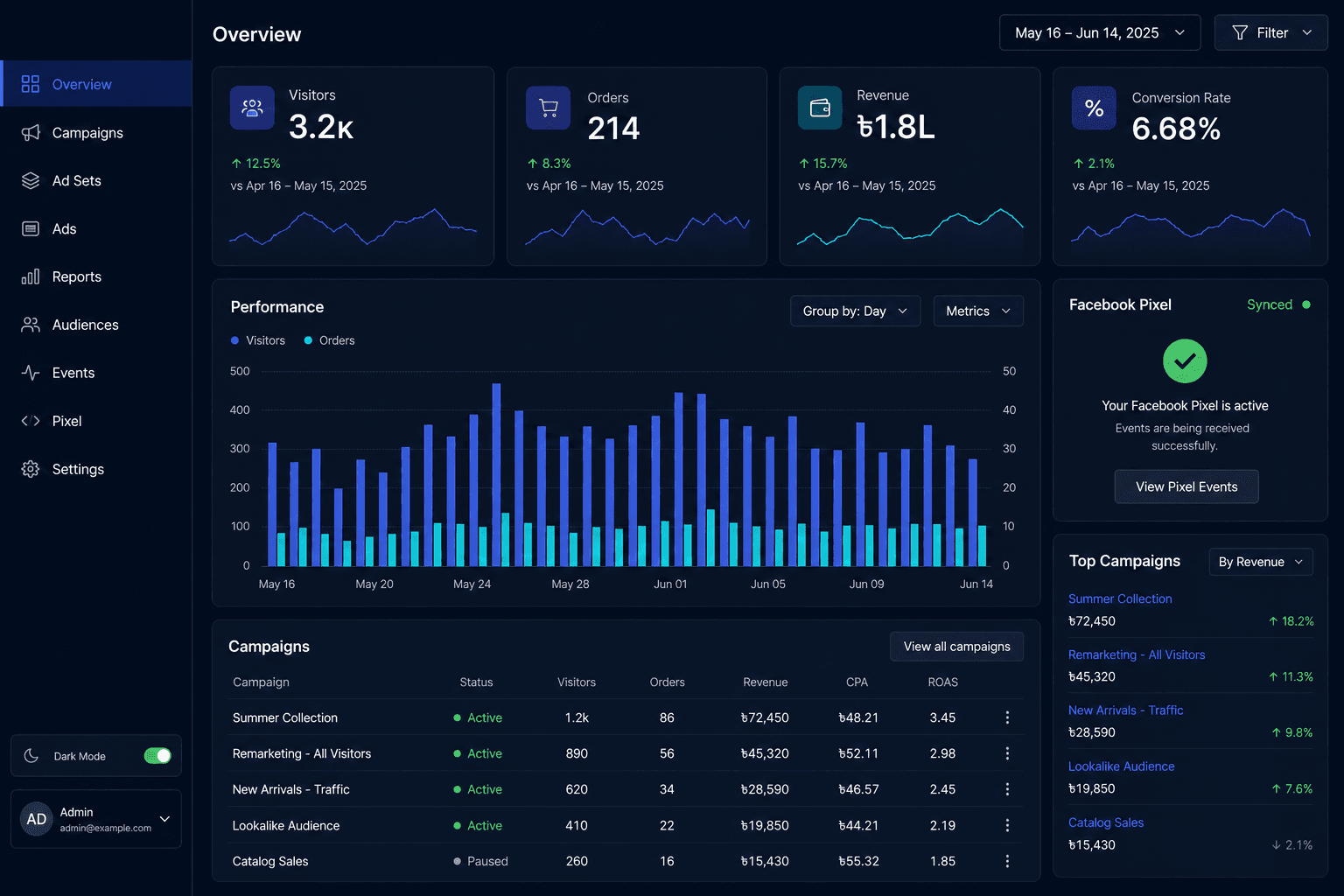Open New Arrivals - Traffic link in Top Campaigns
The image size is (1344, 896).
point(1125,710)
